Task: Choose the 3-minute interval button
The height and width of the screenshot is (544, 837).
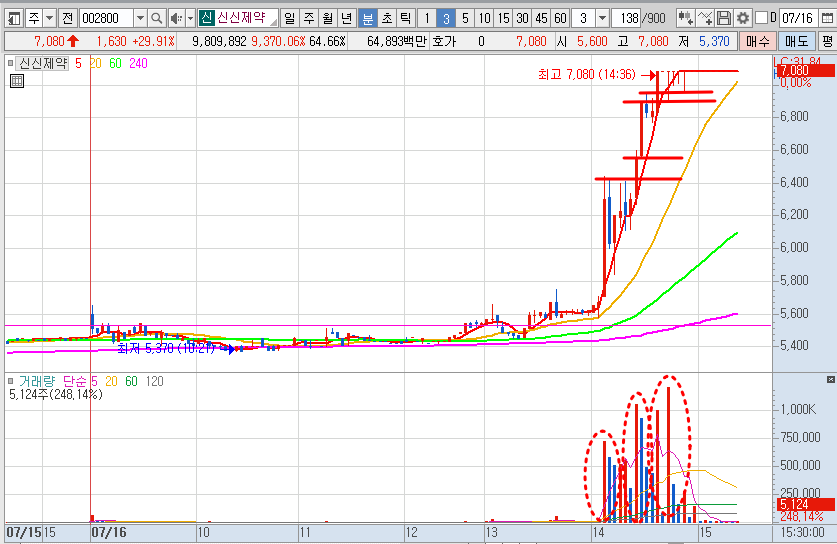Action: (x=446, y=19)
